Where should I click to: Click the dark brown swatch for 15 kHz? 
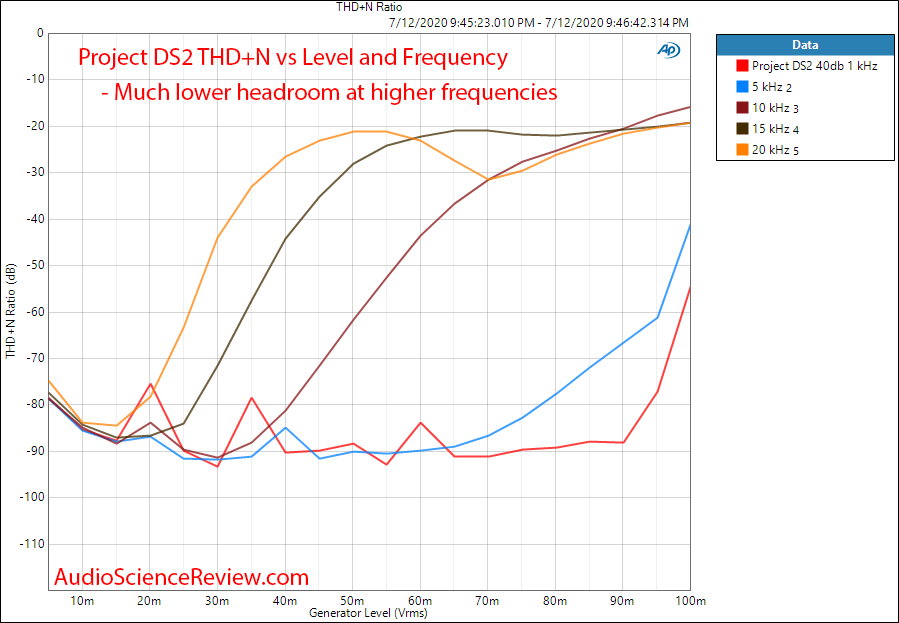pyautogui.click(x=742, y=129)
